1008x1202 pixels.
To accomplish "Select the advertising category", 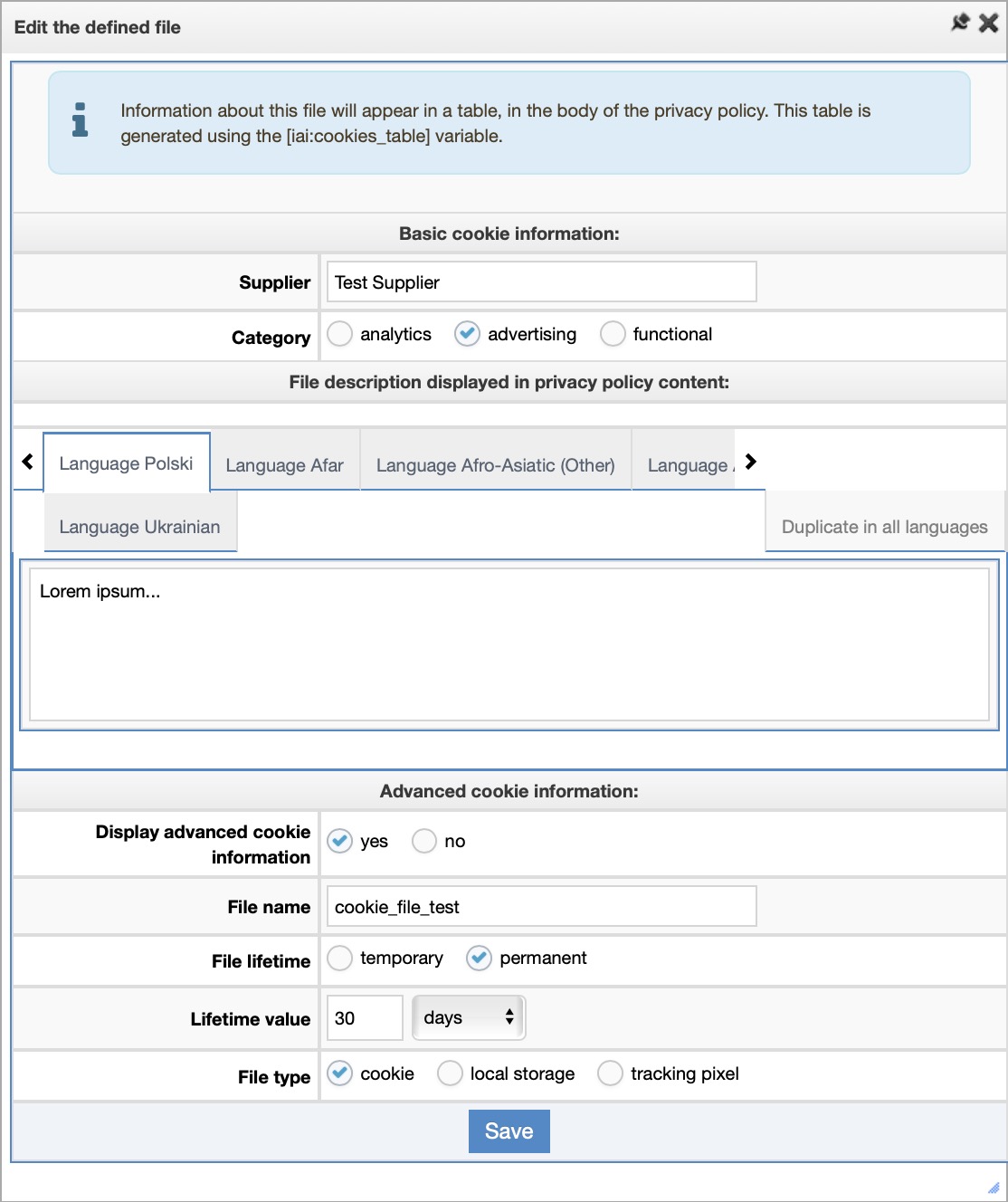I will click(x=467, y=334).
